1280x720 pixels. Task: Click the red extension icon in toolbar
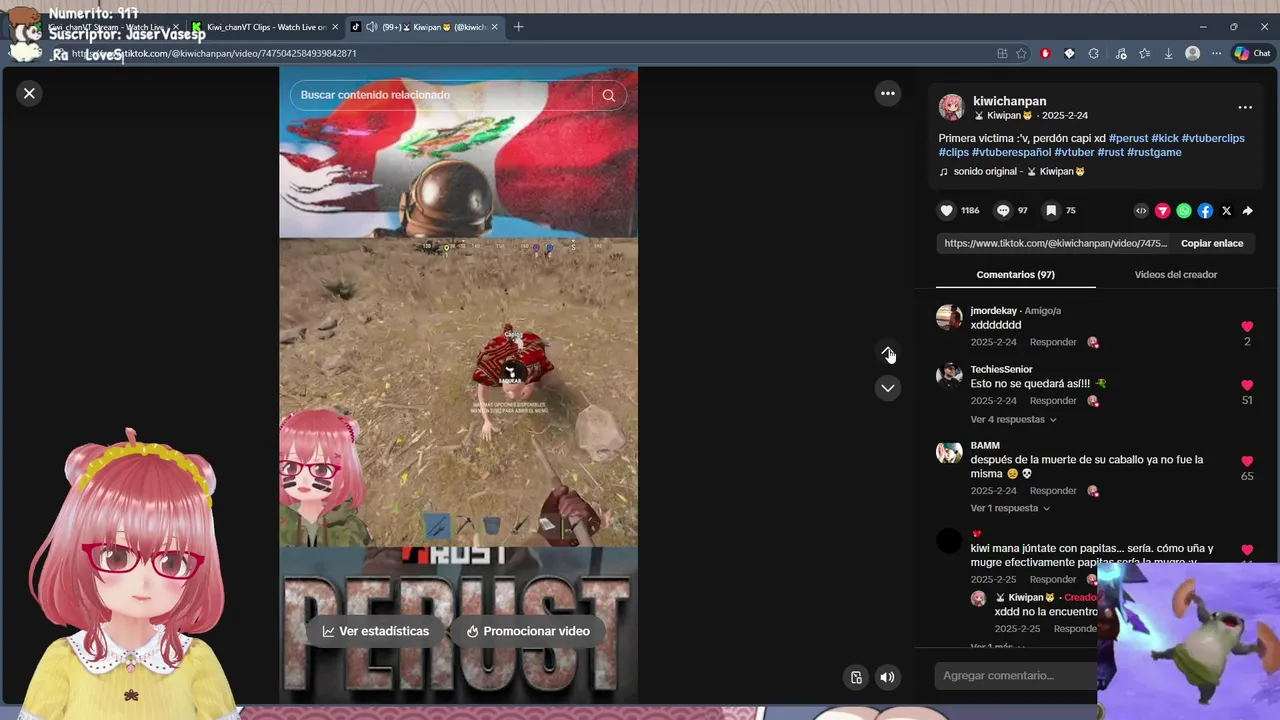[1045, 54]
